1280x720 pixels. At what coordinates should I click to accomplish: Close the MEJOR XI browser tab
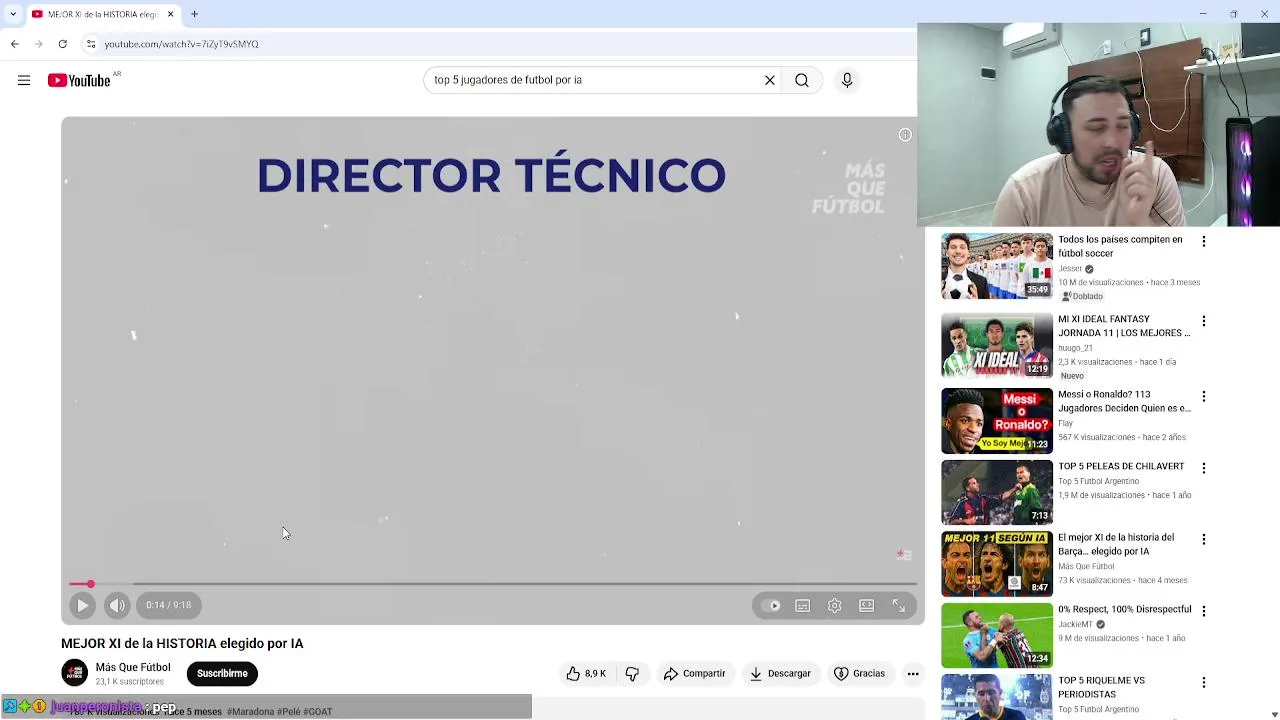point(170,14)
